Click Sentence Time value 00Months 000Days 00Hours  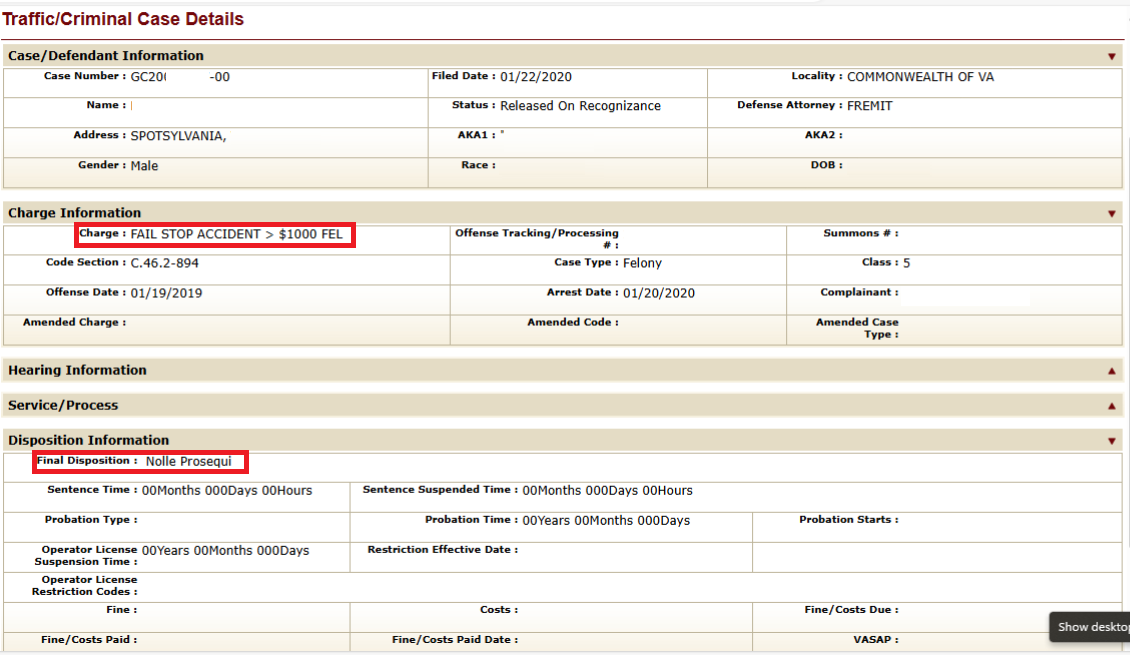(227, 491)
